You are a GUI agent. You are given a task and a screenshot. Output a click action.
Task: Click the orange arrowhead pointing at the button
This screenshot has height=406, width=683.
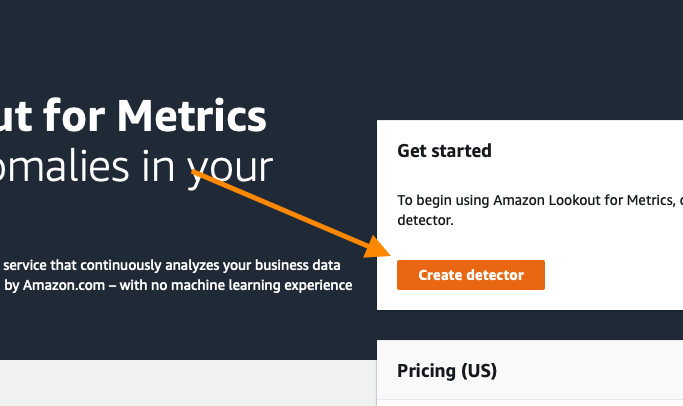(x=377, y=247)
